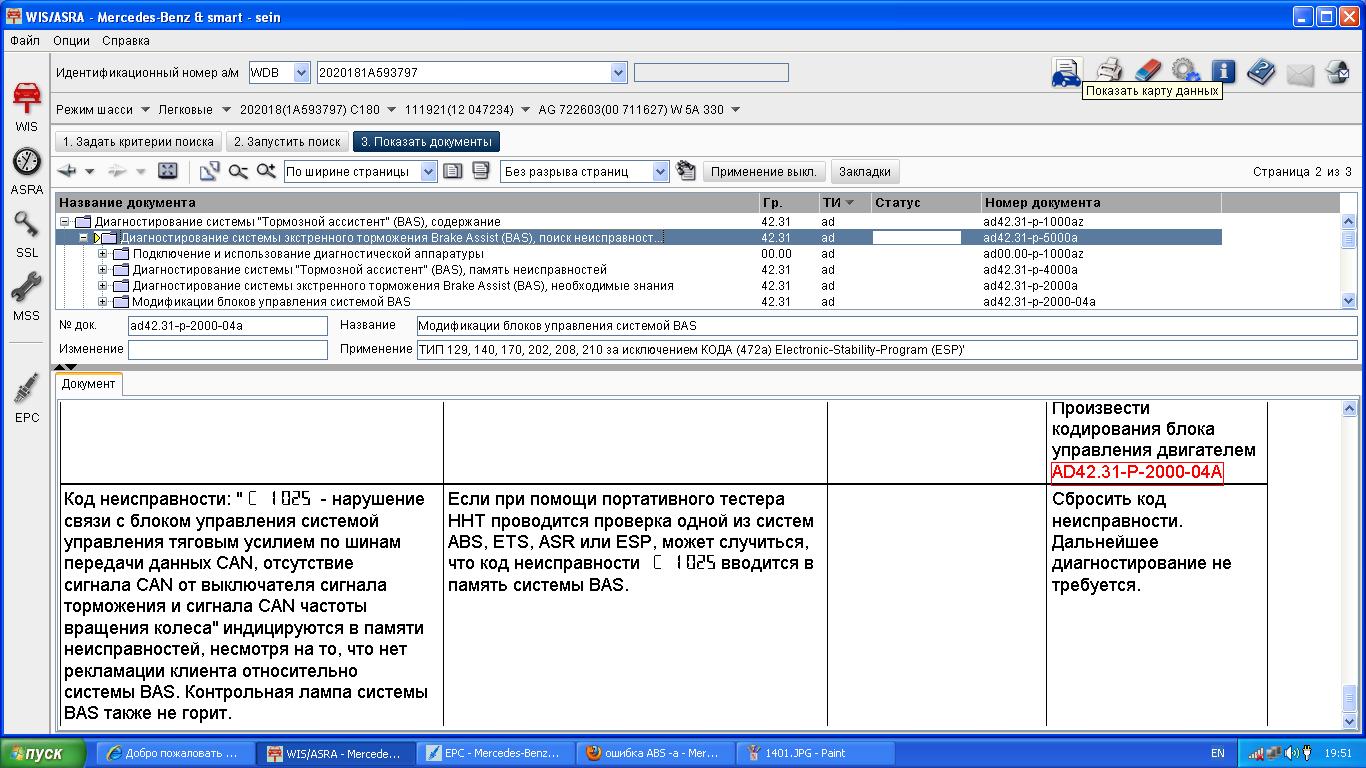Open settings gear icon
Viewport: 1366px width, 768px height.
(1186, 70)
